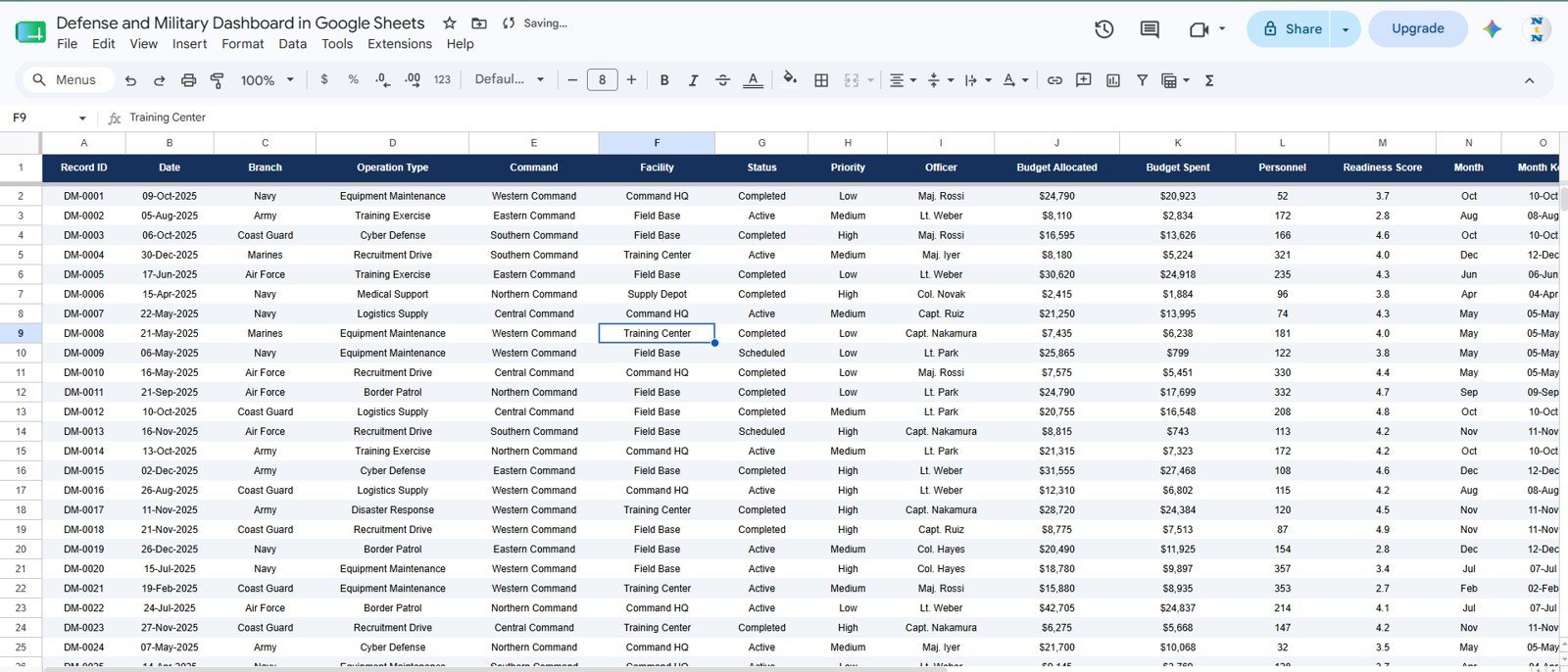
Task: Increase decimal places
Action: tap(413, 80)
